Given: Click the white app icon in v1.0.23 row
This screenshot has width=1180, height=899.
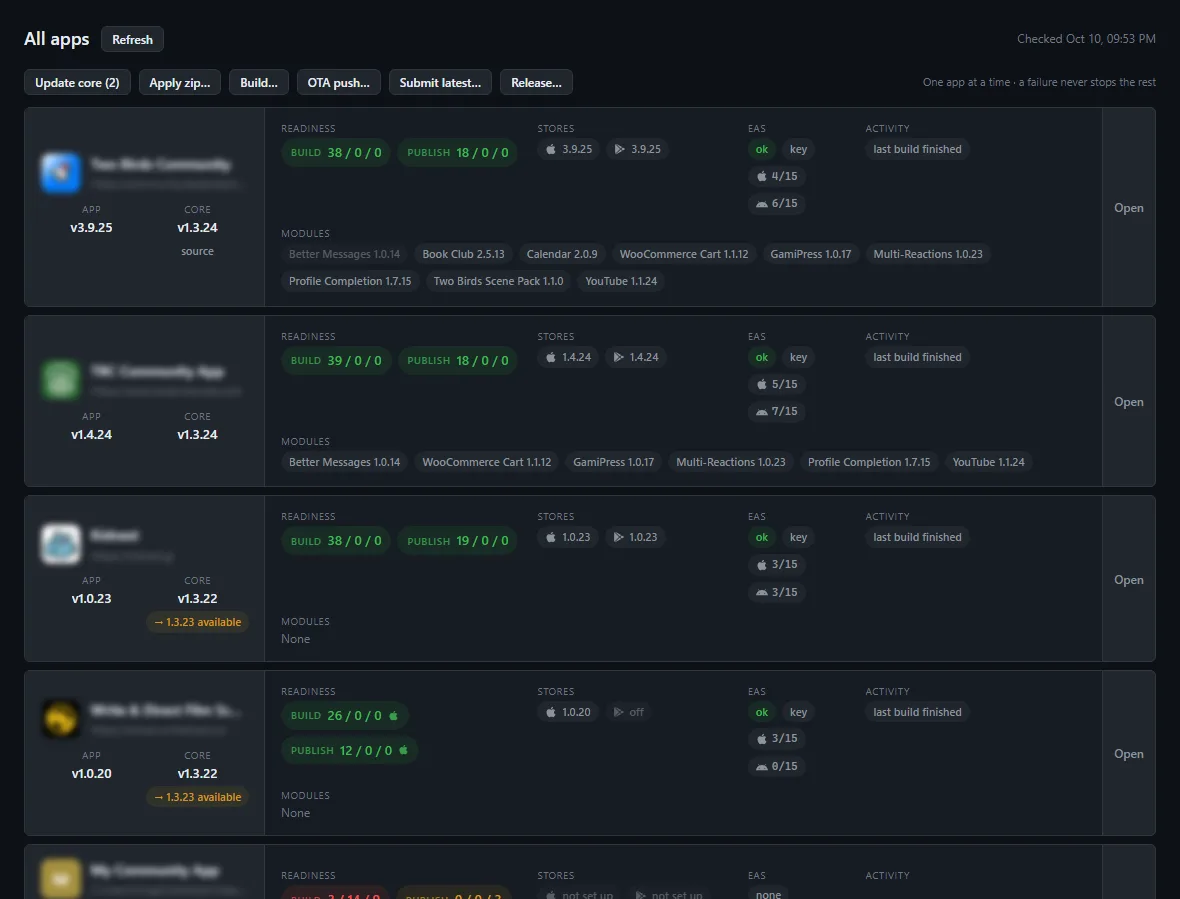Looking at the screenshot, I should pos(60,544).
